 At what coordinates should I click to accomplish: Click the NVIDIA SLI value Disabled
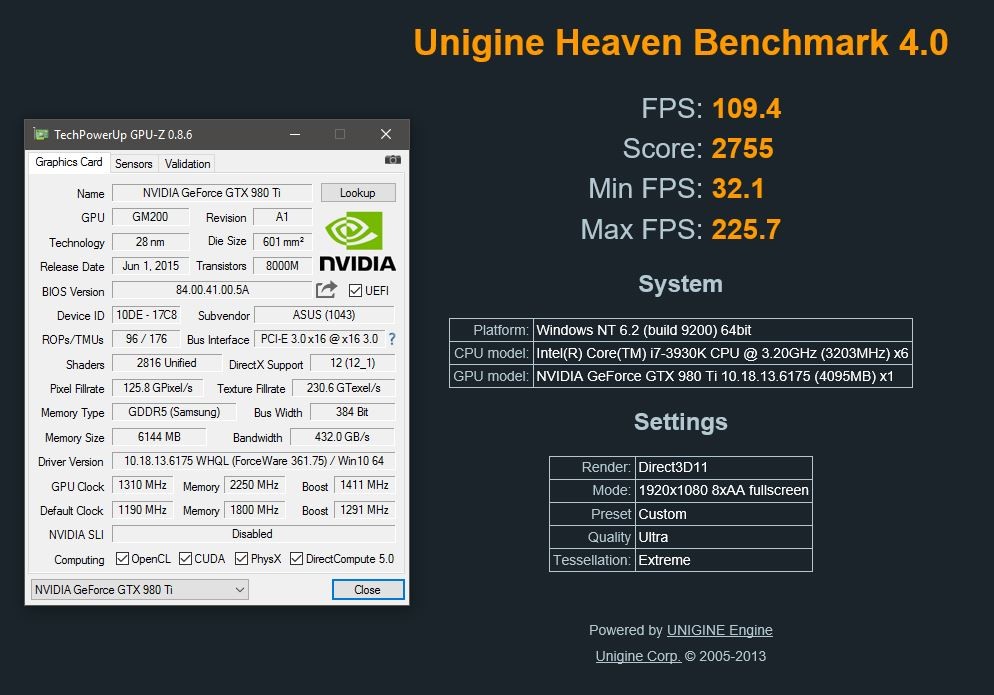pos(254,534)
